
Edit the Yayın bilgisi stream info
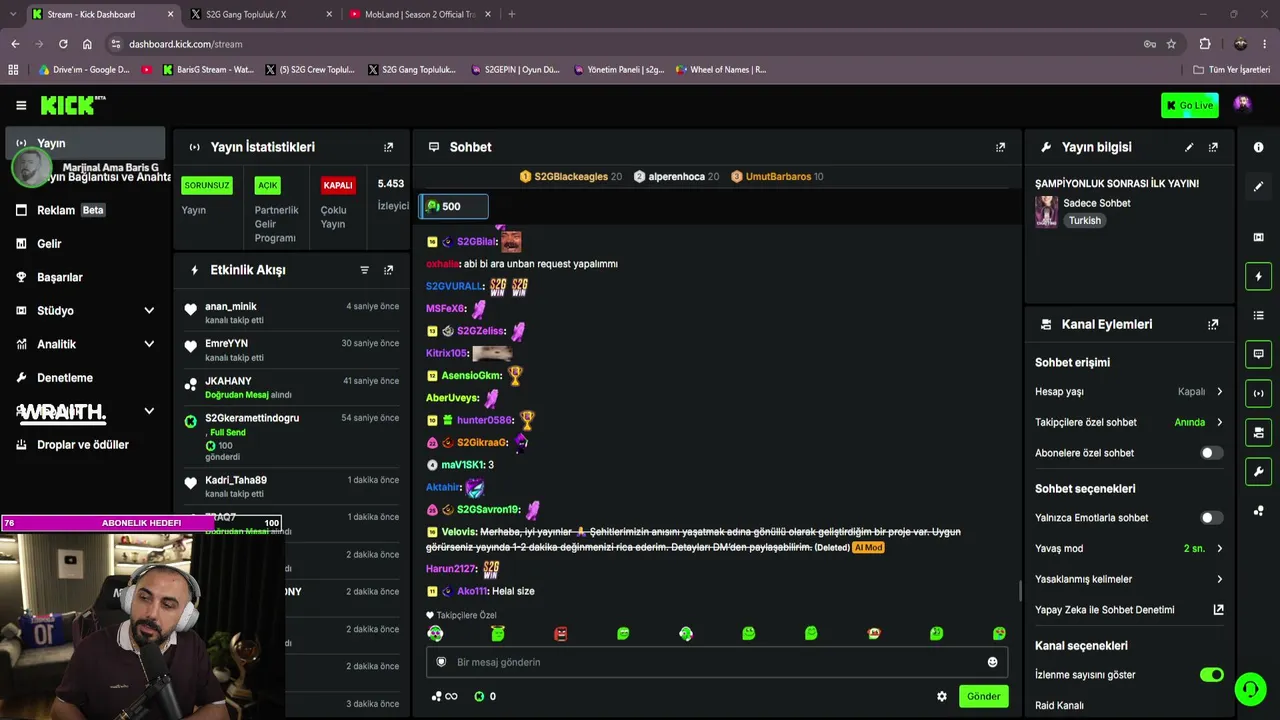point(1189,147)
